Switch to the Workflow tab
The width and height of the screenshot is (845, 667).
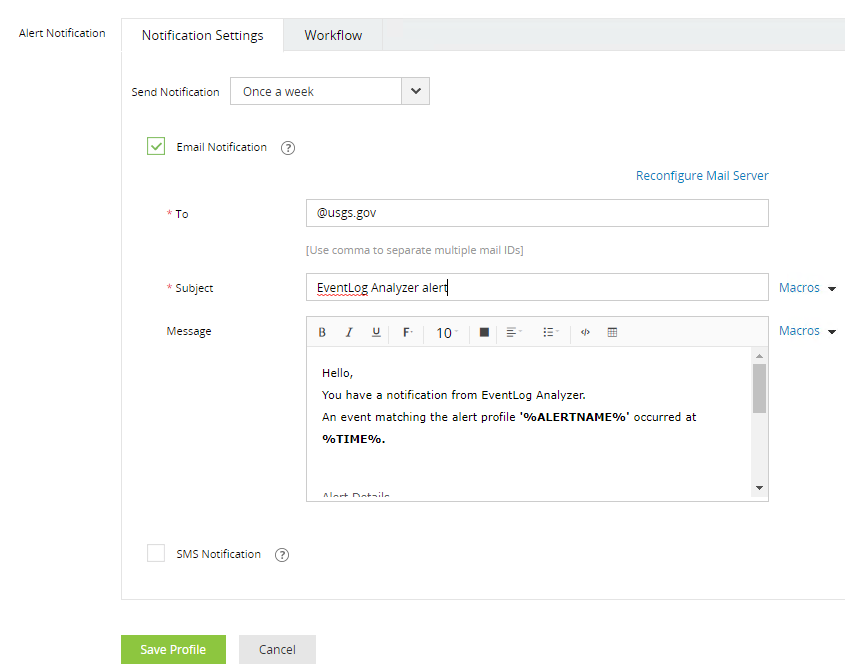click(x=333, y=35)
